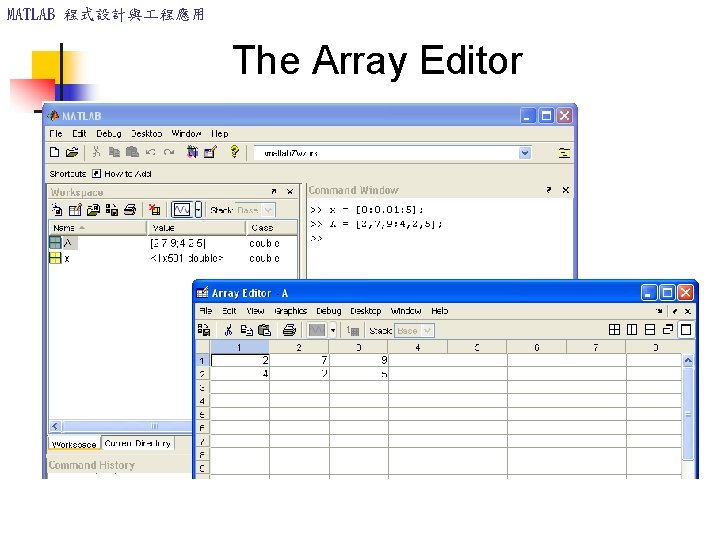Viewport: 720px width, 540px height.
Task: Click Paste icon in Array Editor toolbar
Action: pos(264,330)
